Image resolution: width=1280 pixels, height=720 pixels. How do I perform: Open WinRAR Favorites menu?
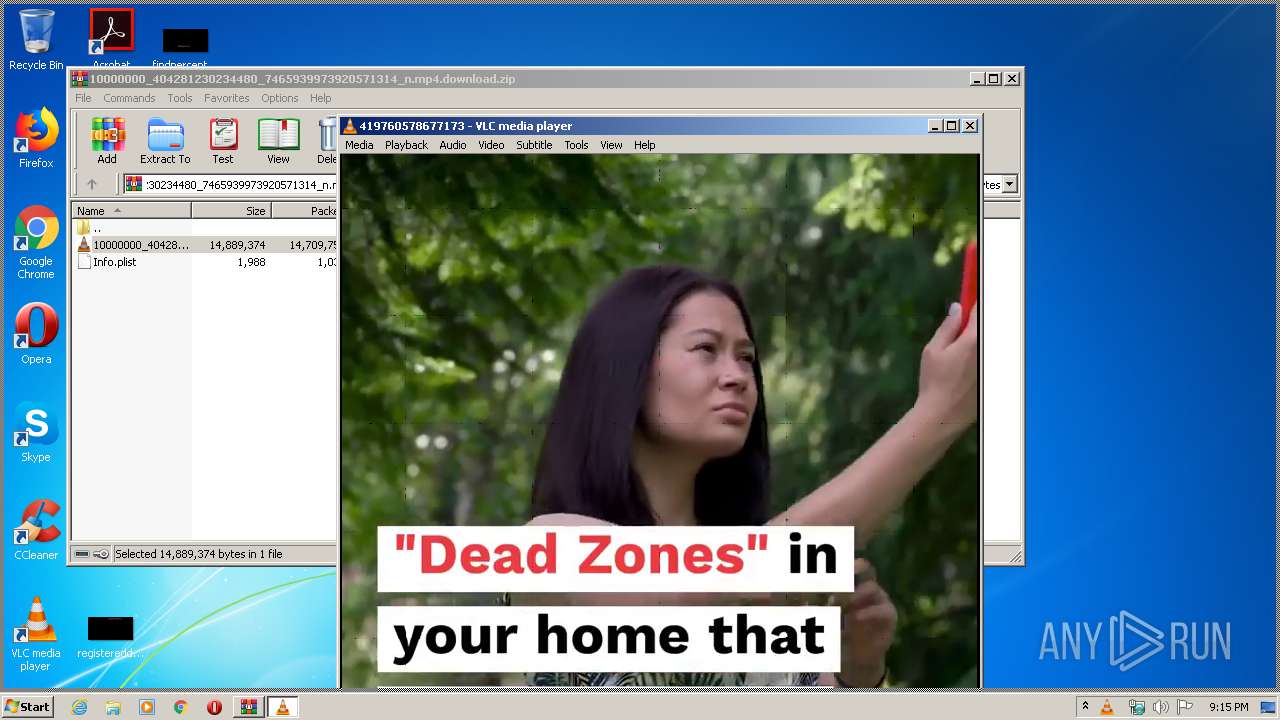click(x=227, y=98)
